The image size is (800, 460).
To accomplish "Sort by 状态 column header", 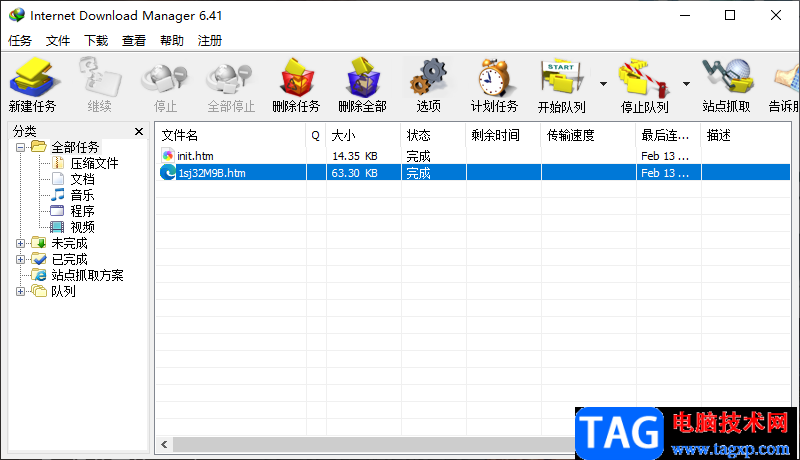I will coord(433,135).
